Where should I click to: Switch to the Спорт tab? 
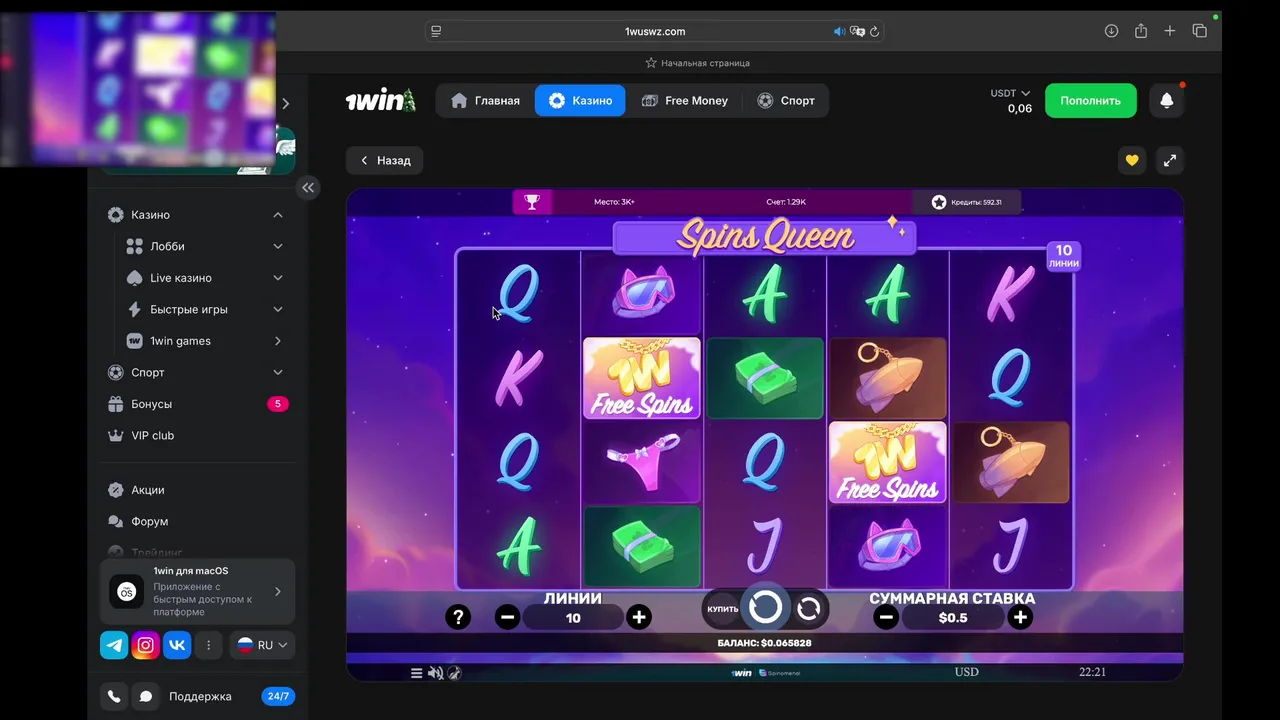pos(786,101)
